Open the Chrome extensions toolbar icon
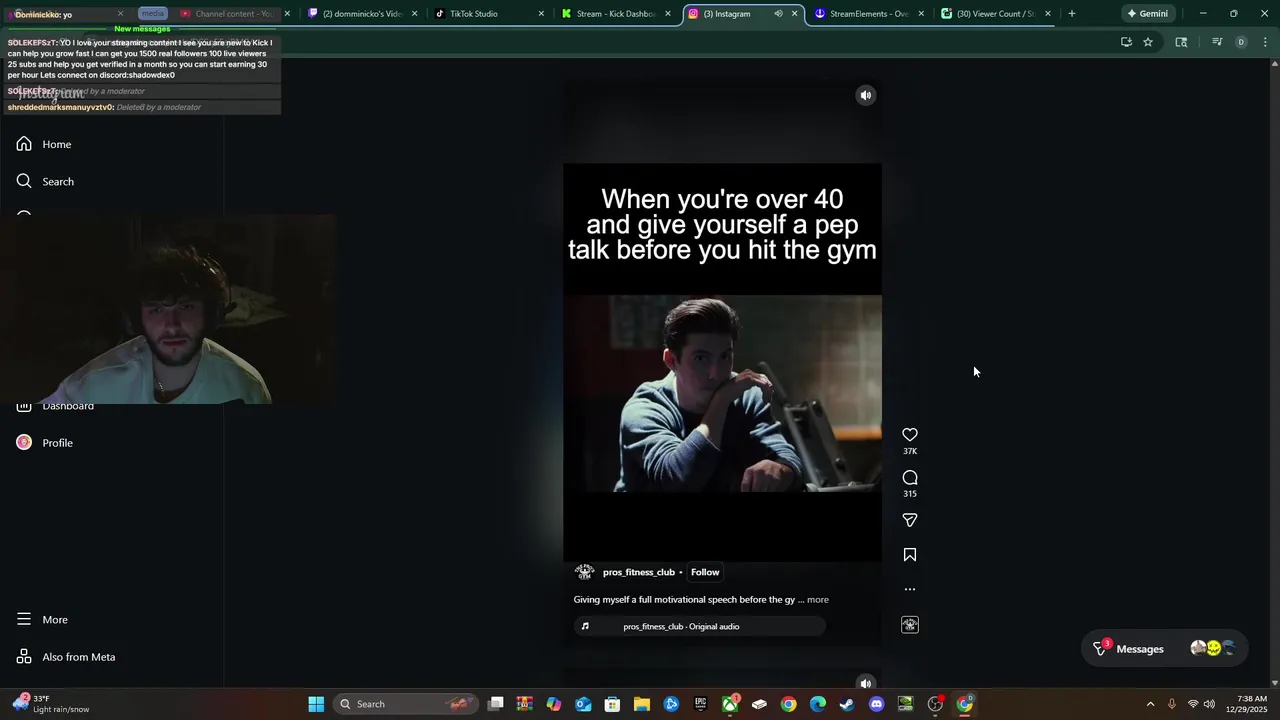This screenshot has width=1280, height=720. [1181, 42]
